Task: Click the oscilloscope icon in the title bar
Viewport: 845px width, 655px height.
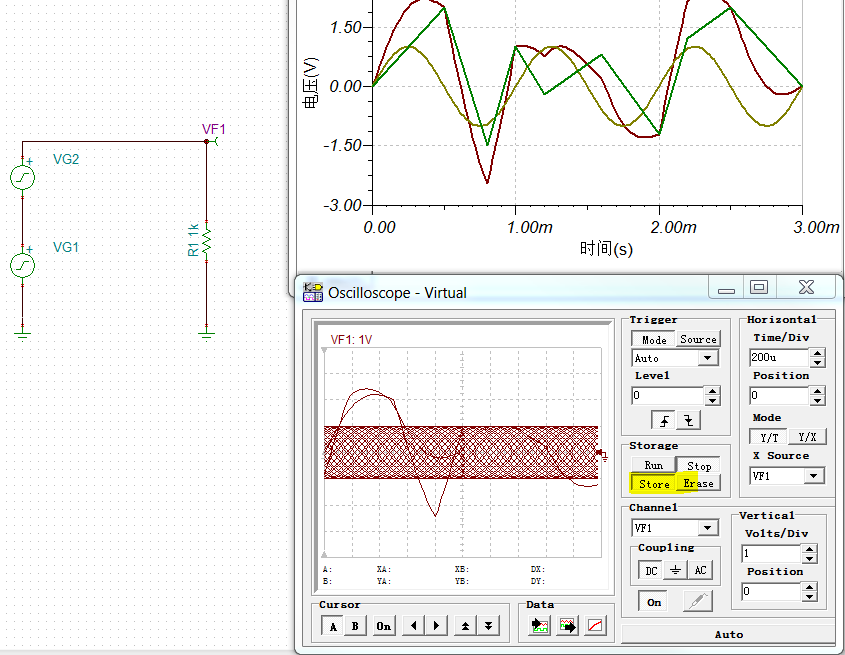Action: [313, 292]
